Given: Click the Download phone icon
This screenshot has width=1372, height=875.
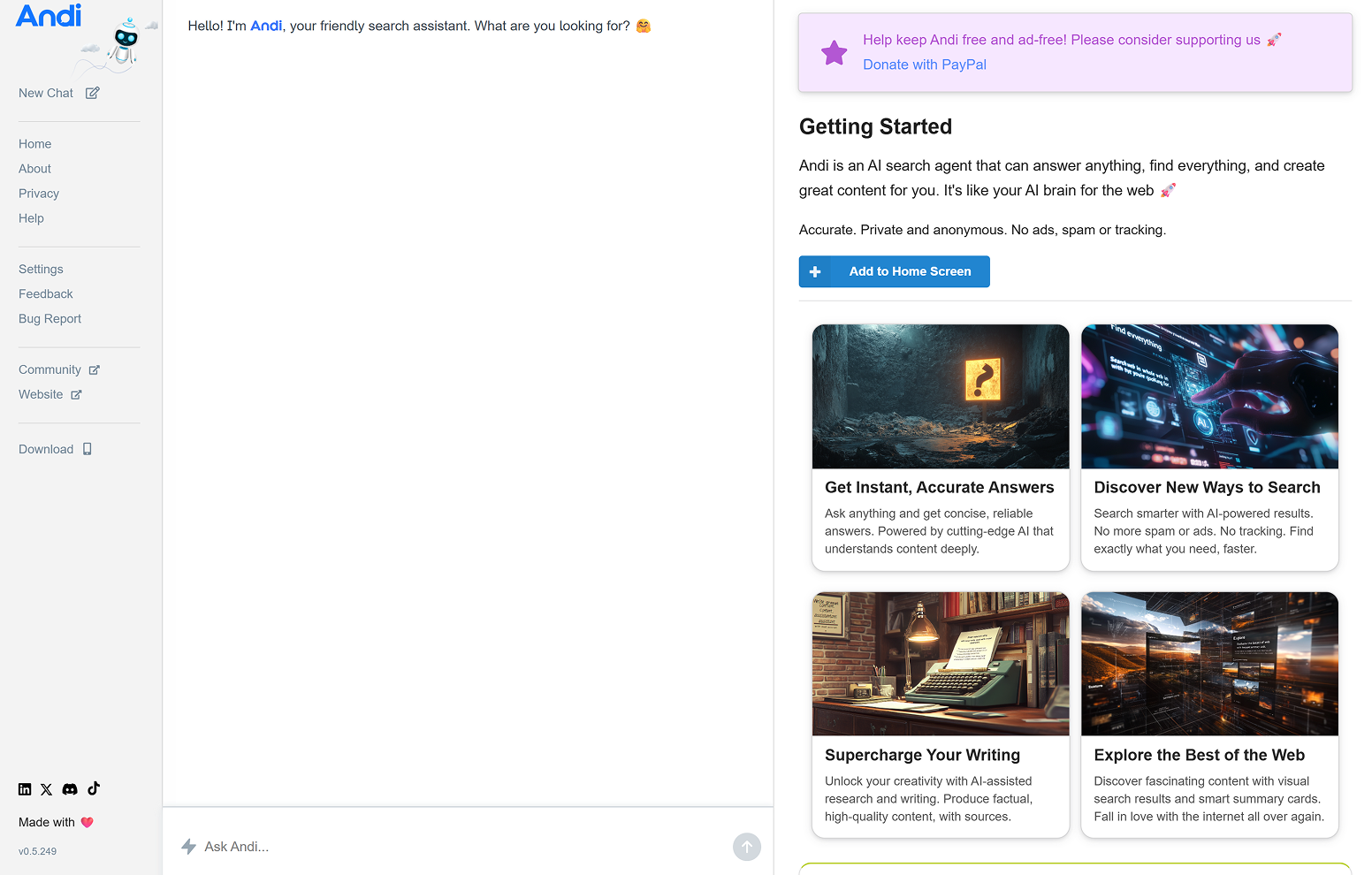Looking at the screenshot, I should 88,449.
